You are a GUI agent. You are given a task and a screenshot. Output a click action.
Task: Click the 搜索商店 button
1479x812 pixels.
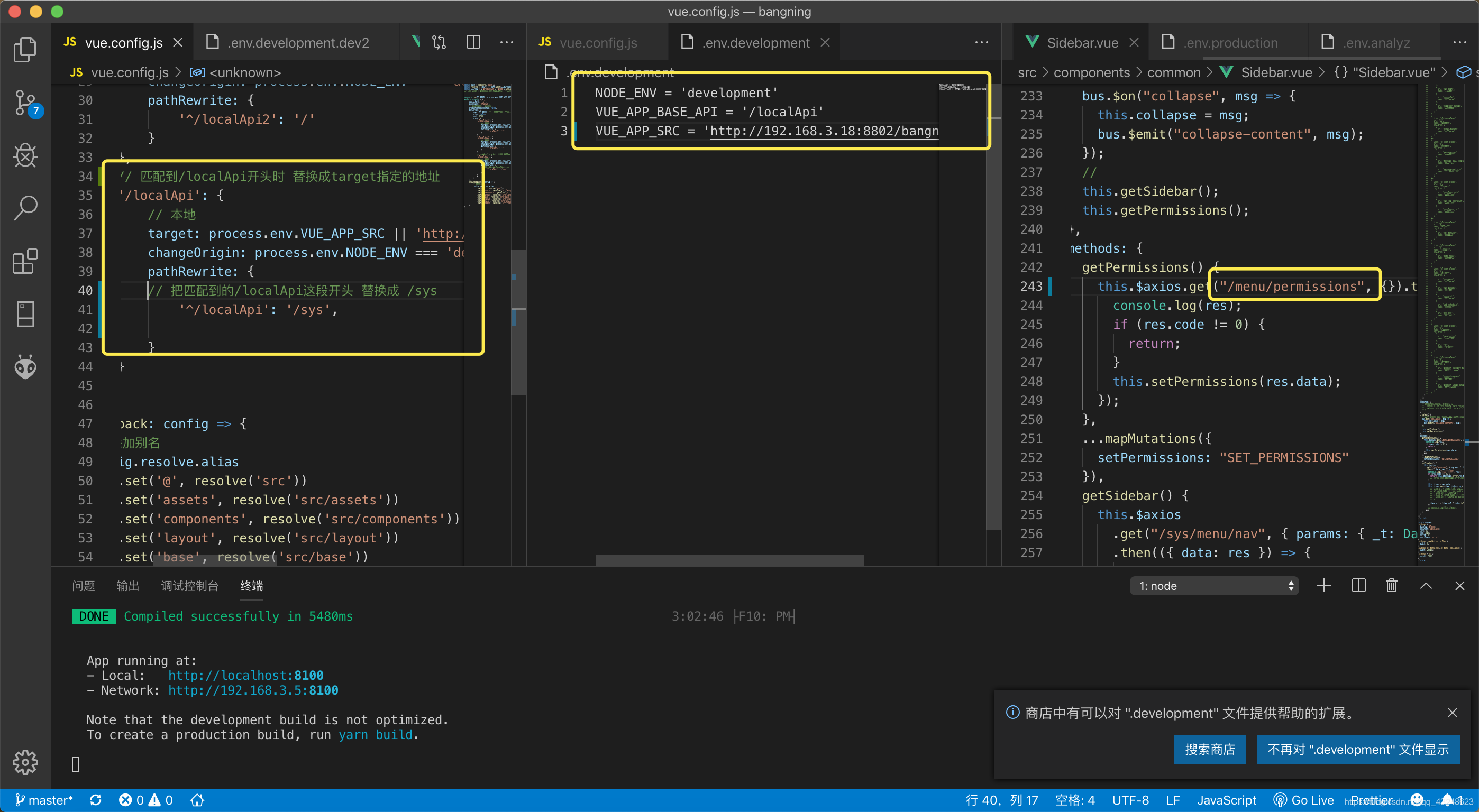(x=1210, y=750)
